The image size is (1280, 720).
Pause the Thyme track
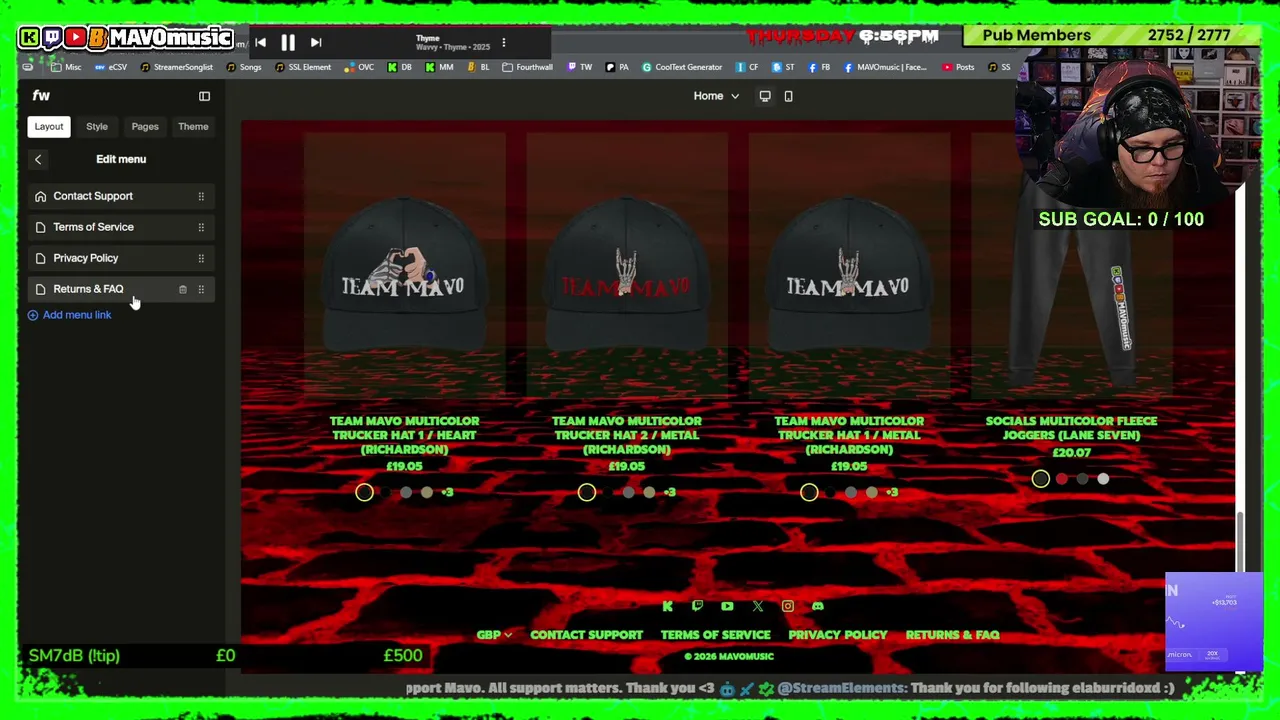[x=288, y=42]
